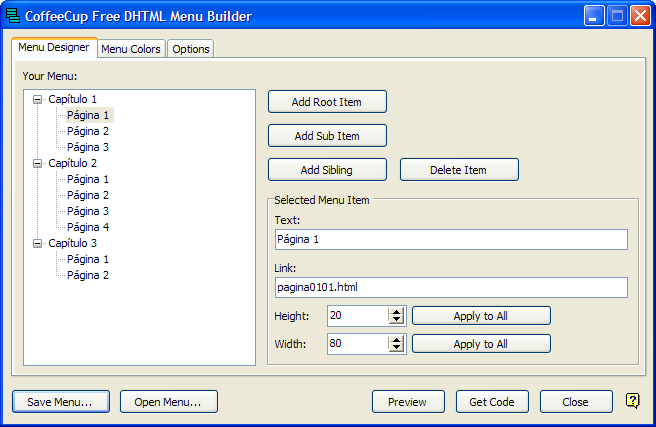Viewport: 656px width, 427px height.
Task: Select the Menu Designer tab
Action: tap(54, 48)
